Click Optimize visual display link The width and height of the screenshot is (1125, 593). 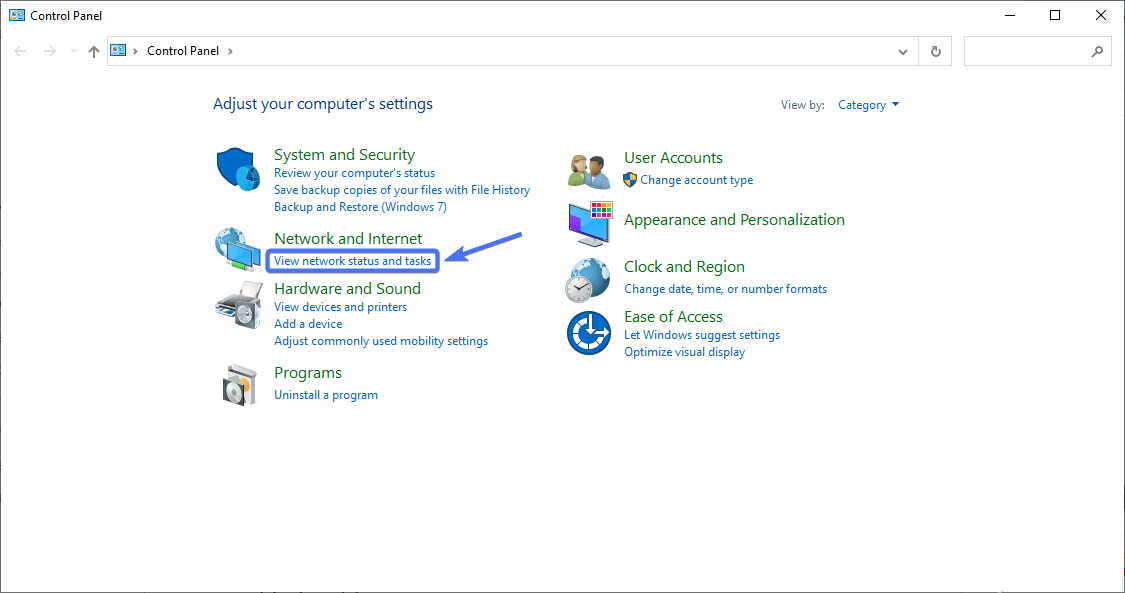coord(684,352)
